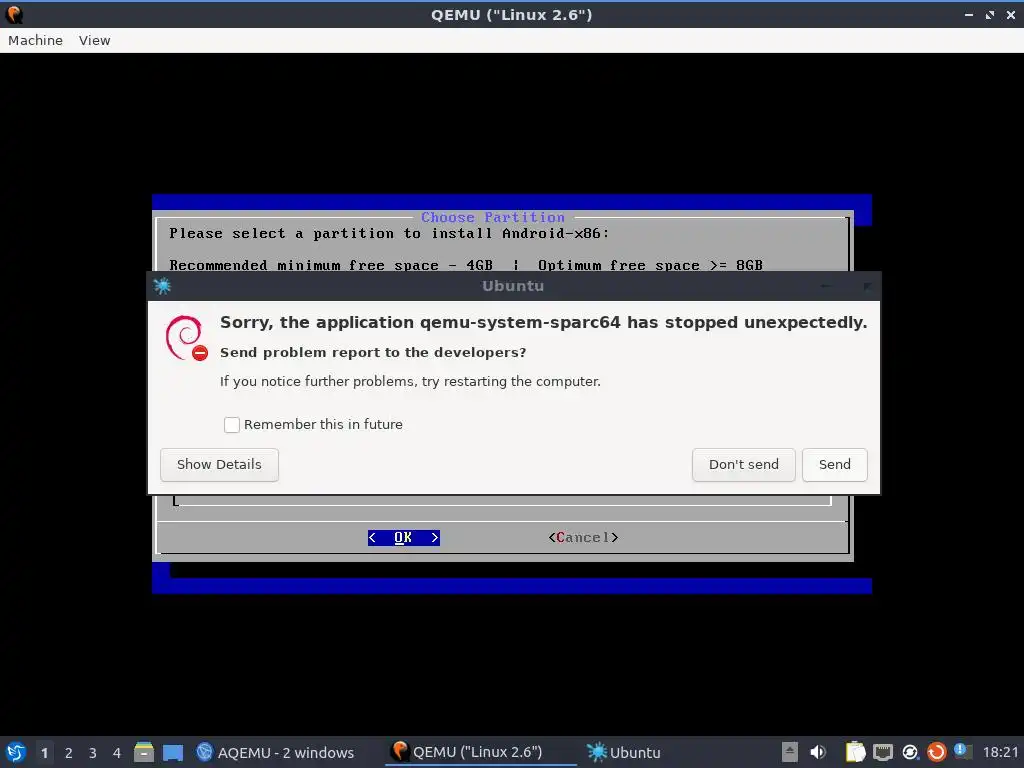Image resolution: width=1024 pixels, height=768 pixels.
Task: Click the Ubuntu dialog title text
Action: [513, 286]
